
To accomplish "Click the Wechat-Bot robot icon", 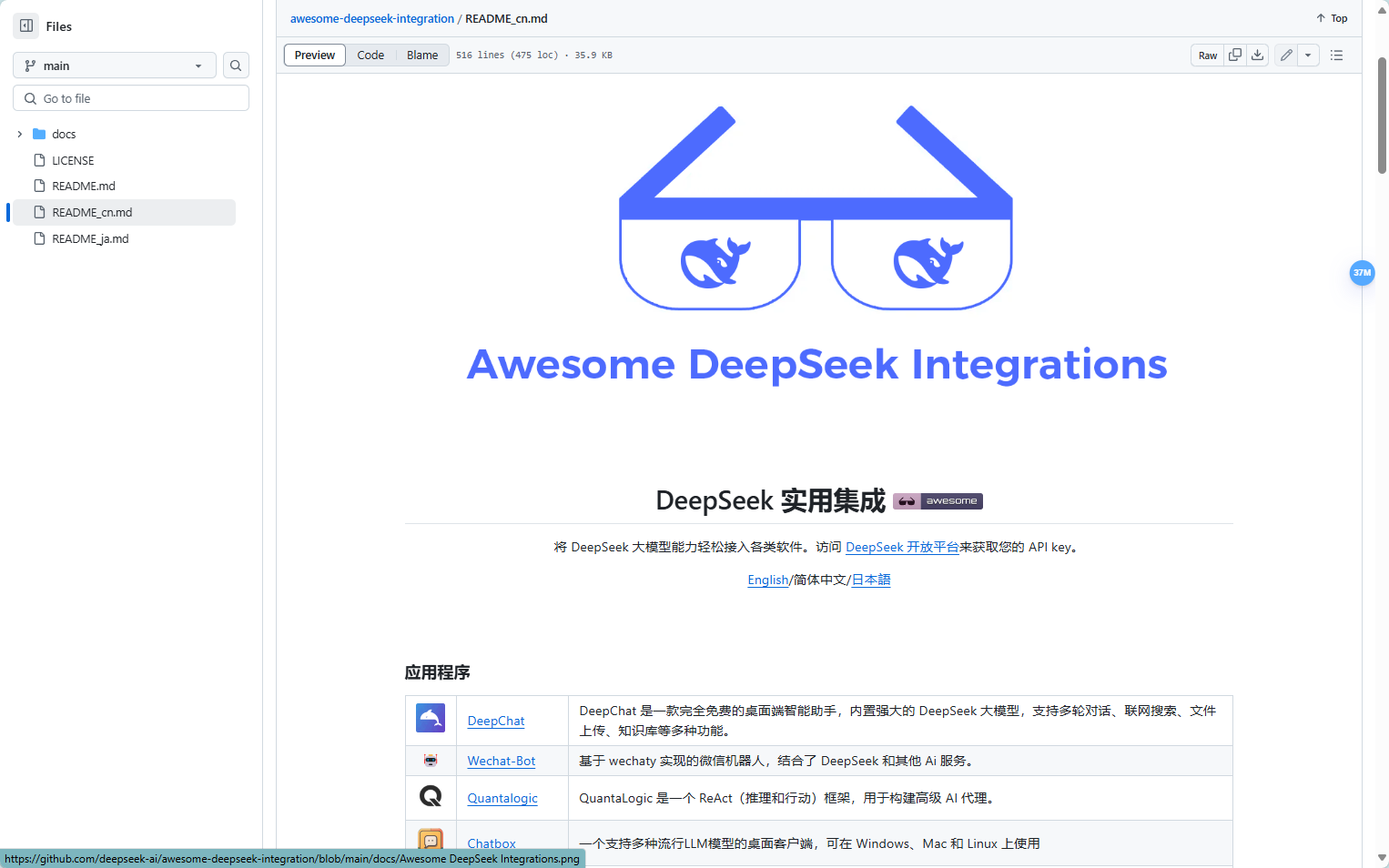I will coord(431,761).
